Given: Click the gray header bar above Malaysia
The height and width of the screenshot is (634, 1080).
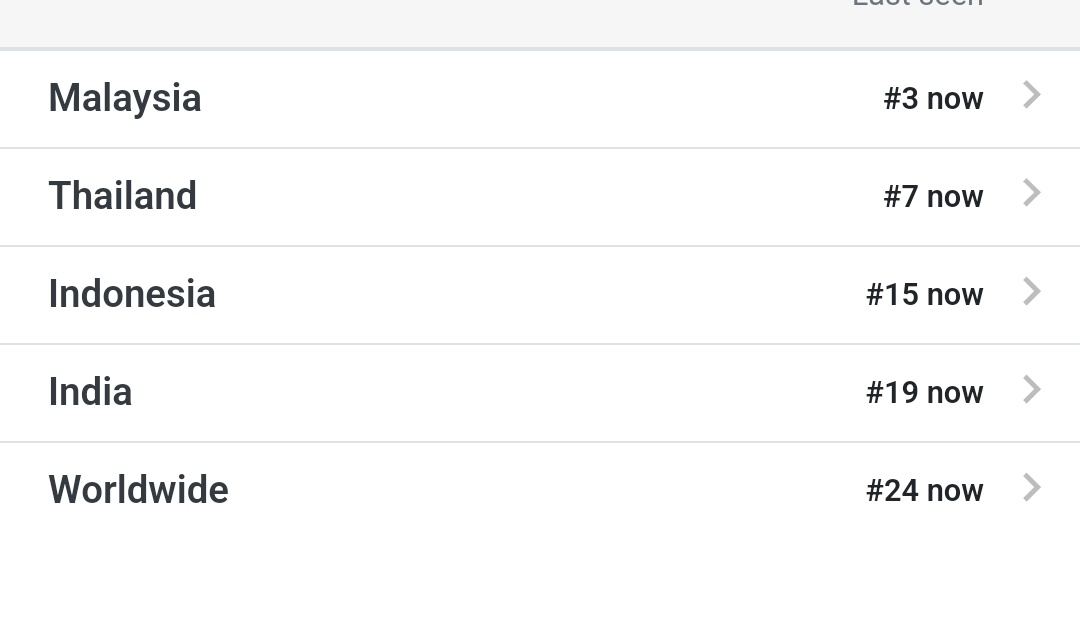Looking at the screenshot, I should 540,23.
